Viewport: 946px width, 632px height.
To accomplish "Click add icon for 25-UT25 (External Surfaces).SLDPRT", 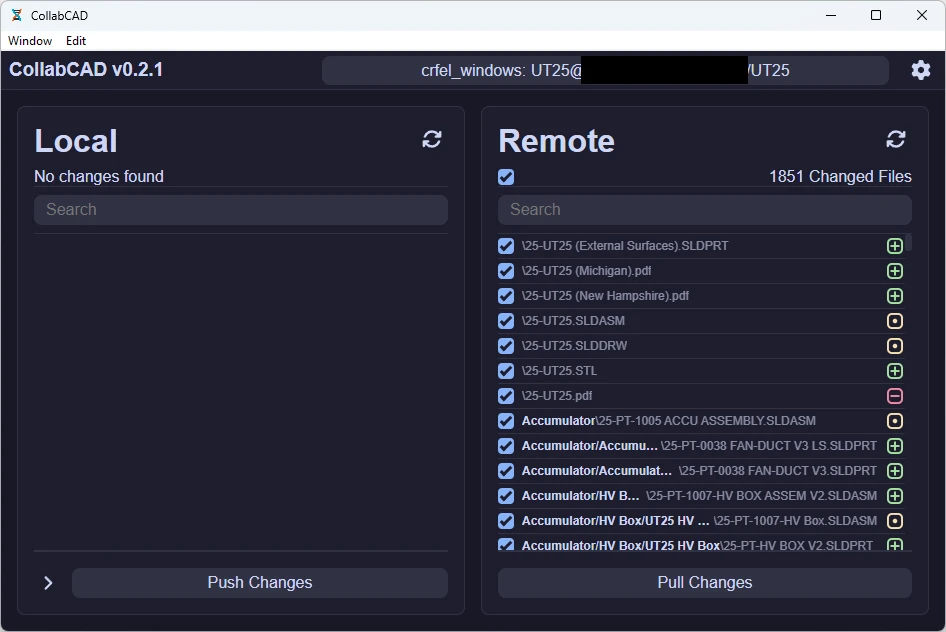I will pyautogui.click(x=895, y=245).
